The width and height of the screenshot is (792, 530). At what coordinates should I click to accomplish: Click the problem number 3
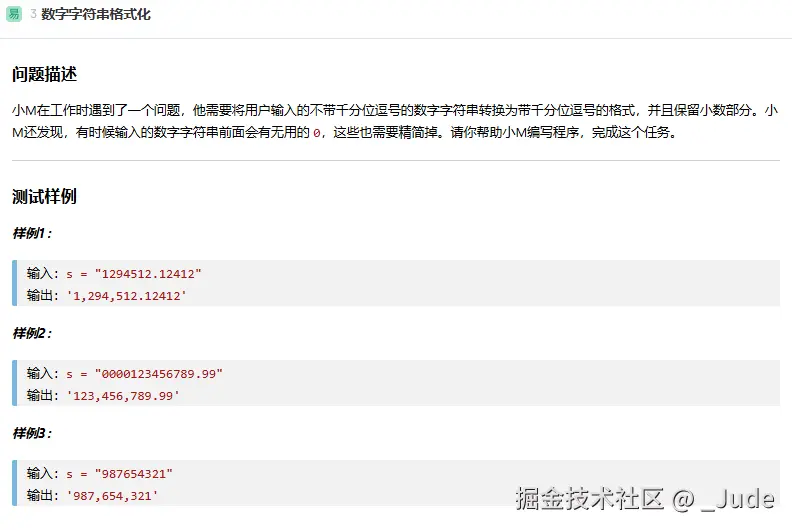click(x=33, y=14)
